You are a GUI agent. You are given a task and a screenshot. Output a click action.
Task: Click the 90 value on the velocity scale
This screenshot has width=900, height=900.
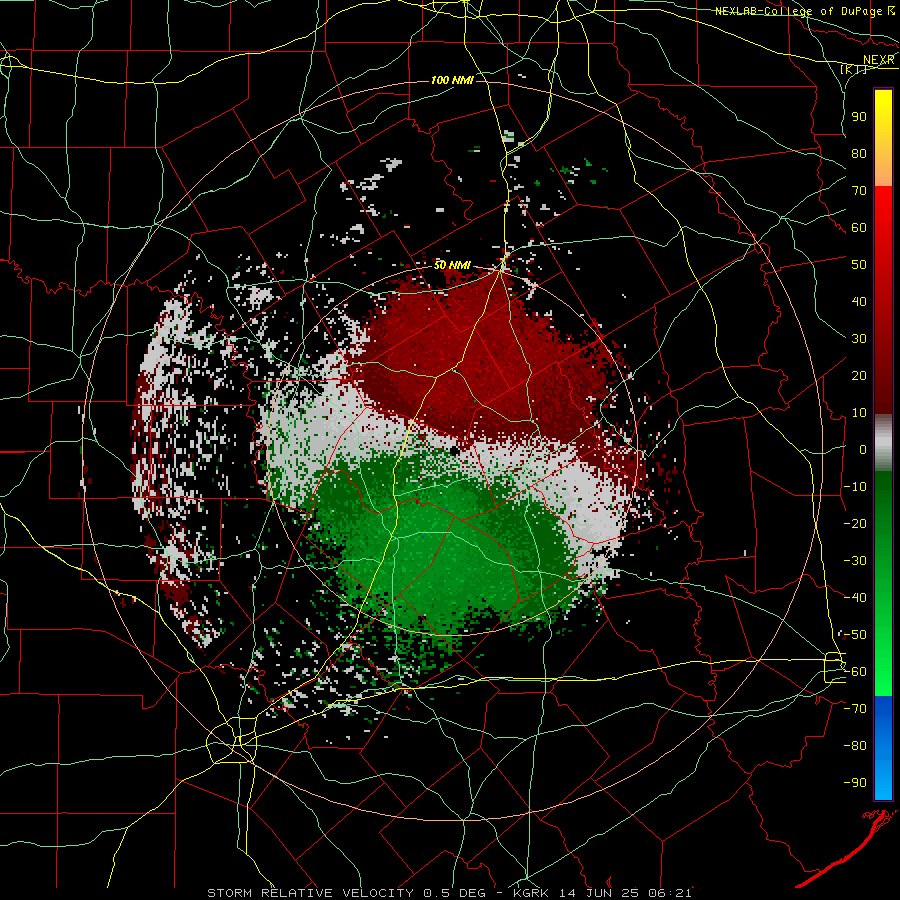859,117
